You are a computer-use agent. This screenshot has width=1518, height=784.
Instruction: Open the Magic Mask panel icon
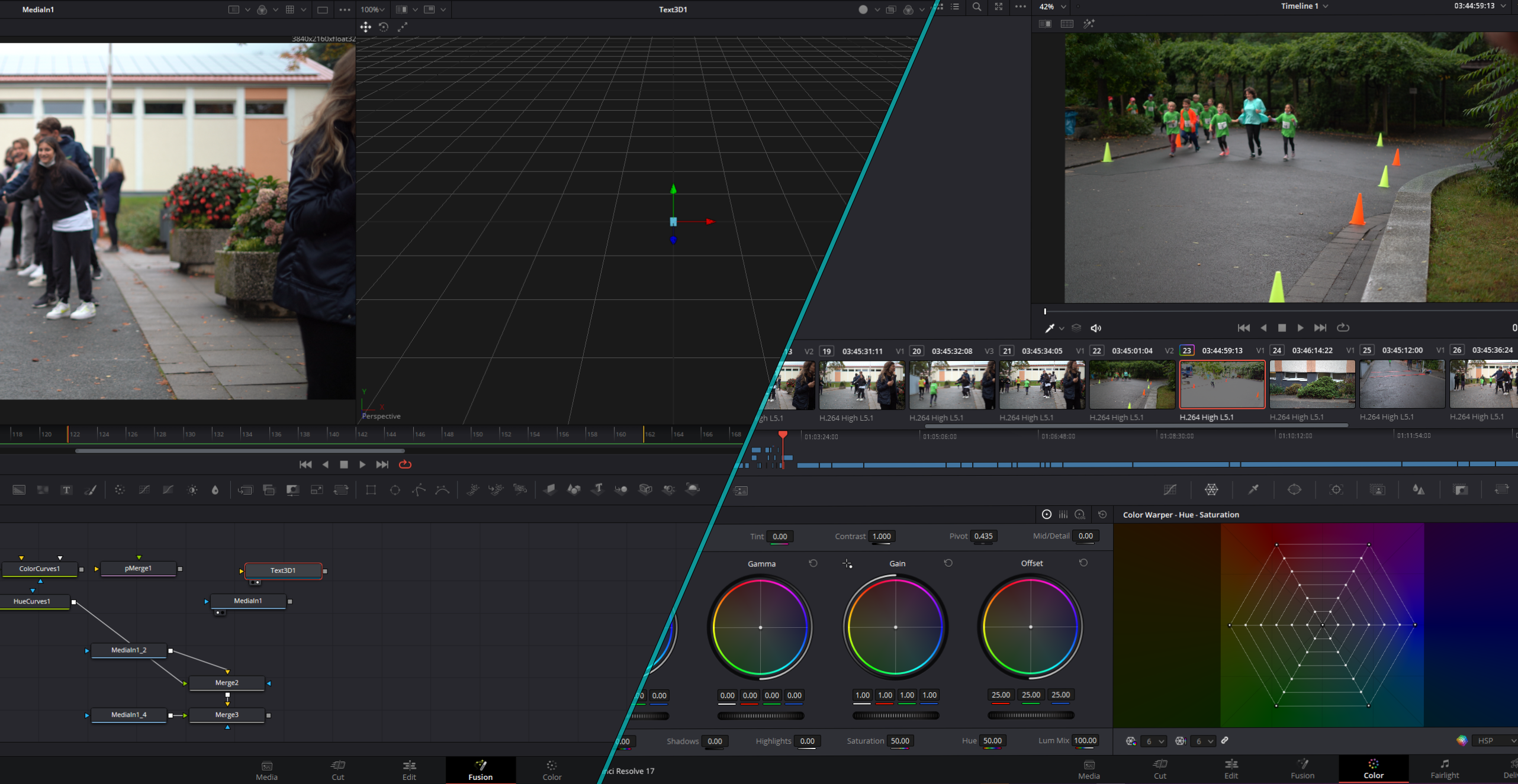[x=1378, y=489]
